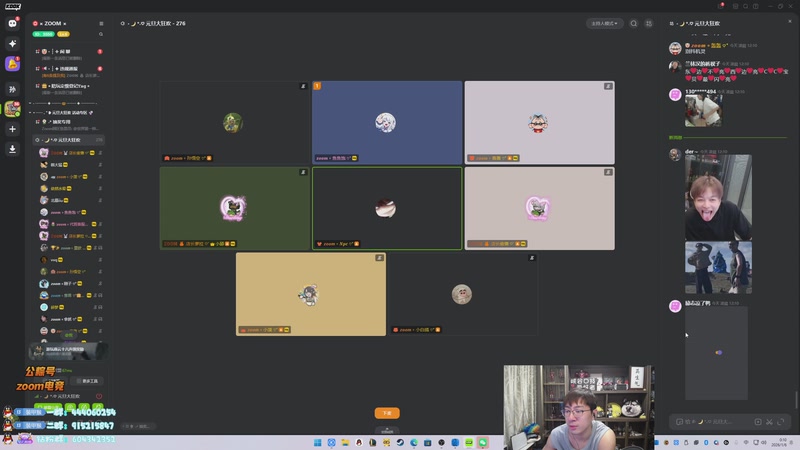The height and width of the screenshot is (450, 800).
Task: Toggle mute icon on middle-right beige tile
Action: [608, 172]
